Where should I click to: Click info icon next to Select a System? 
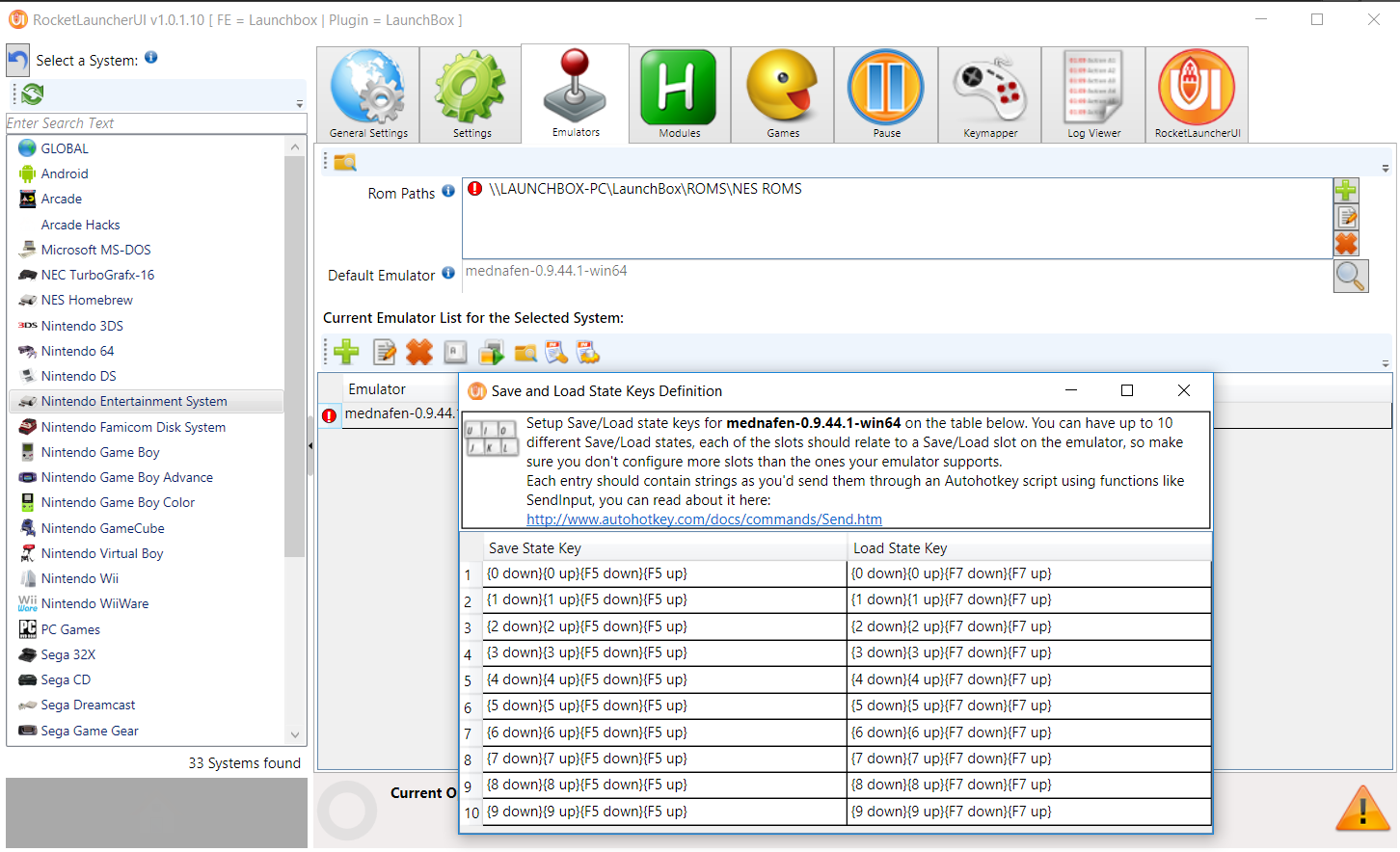(151, 58)
